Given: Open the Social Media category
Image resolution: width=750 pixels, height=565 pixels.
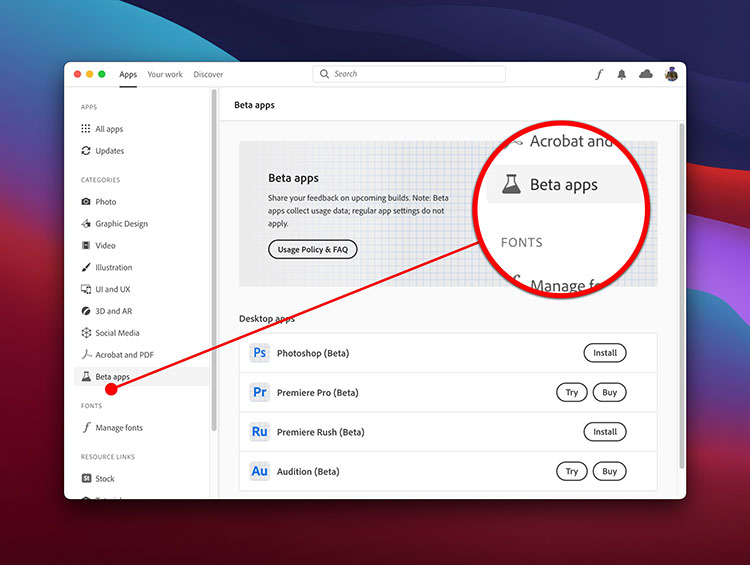Looking at the screenshot, I should point(117,332).
